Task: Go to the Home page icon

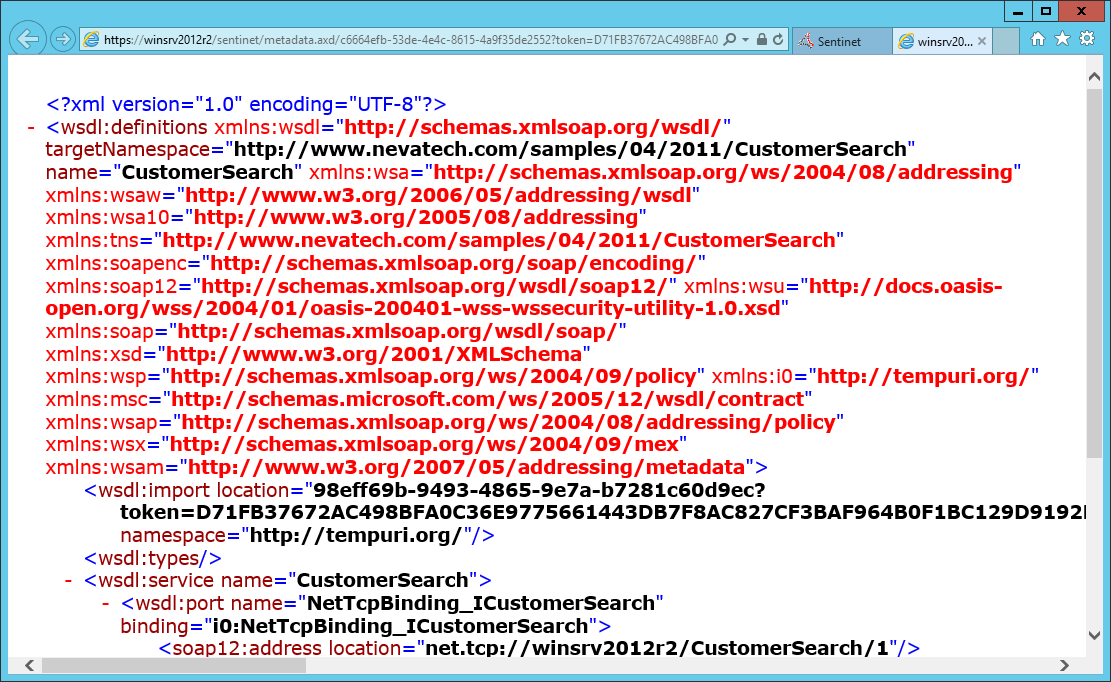Action: click(x=1038, y=38)
